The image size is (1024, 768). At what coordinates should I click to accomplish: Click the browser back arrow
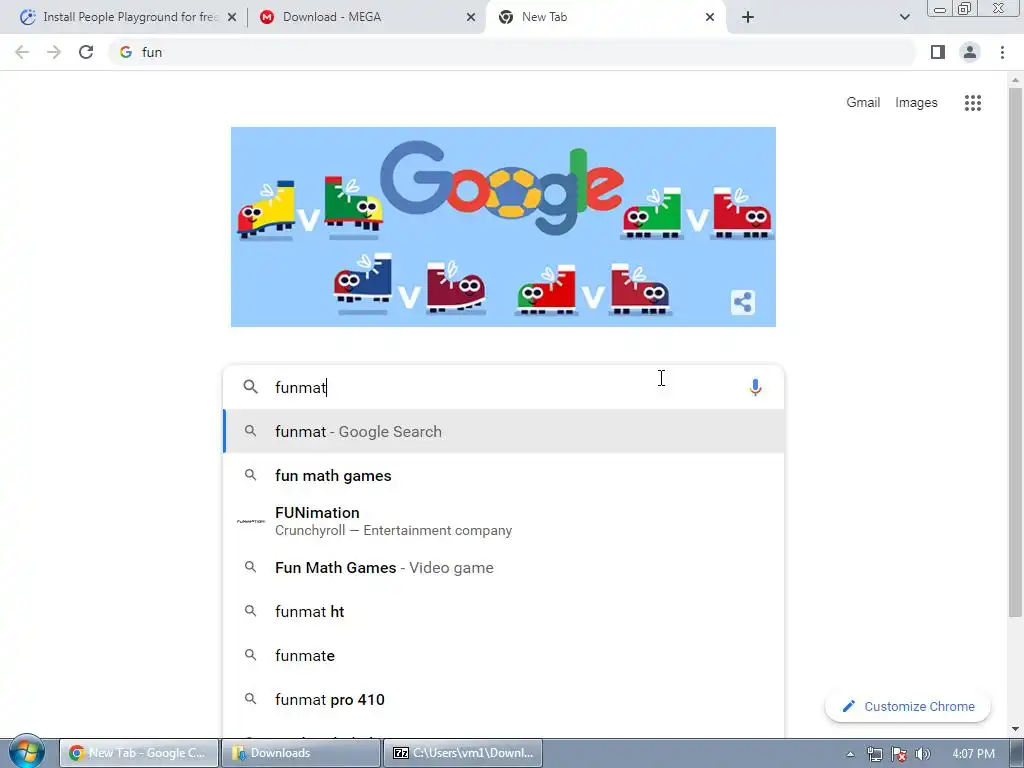(x=22, y=52)
